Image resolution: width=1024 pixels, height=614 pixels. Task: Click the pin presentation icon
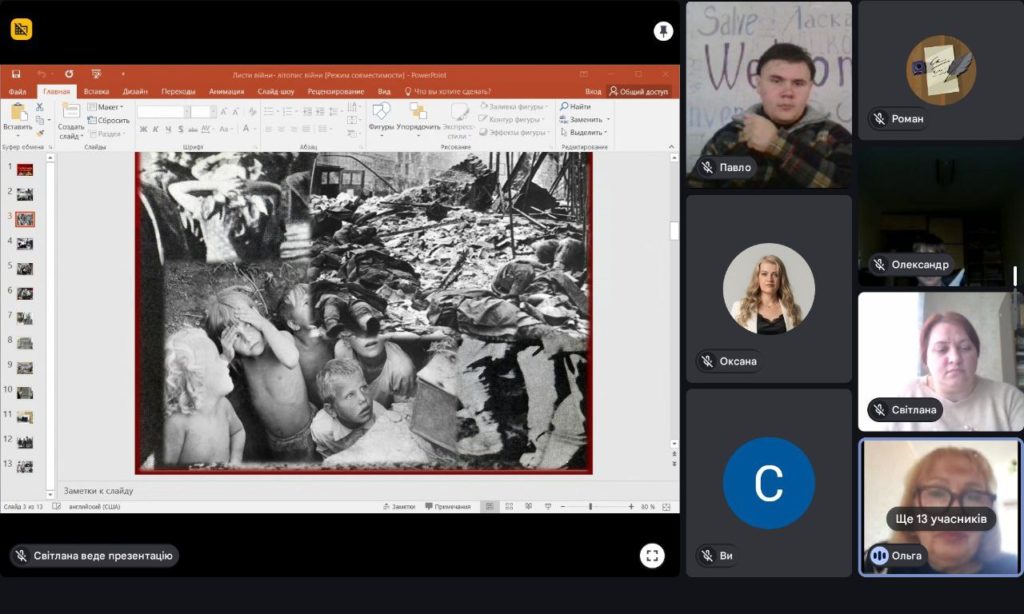coord(663,31)
